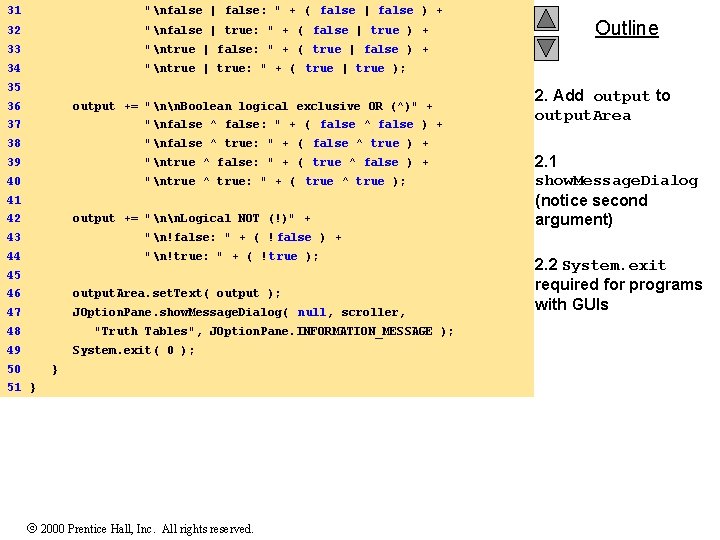Select the '2.2 System.exit' outline note
This screenshot has height=540, width=720.
[x=619, y=284]
